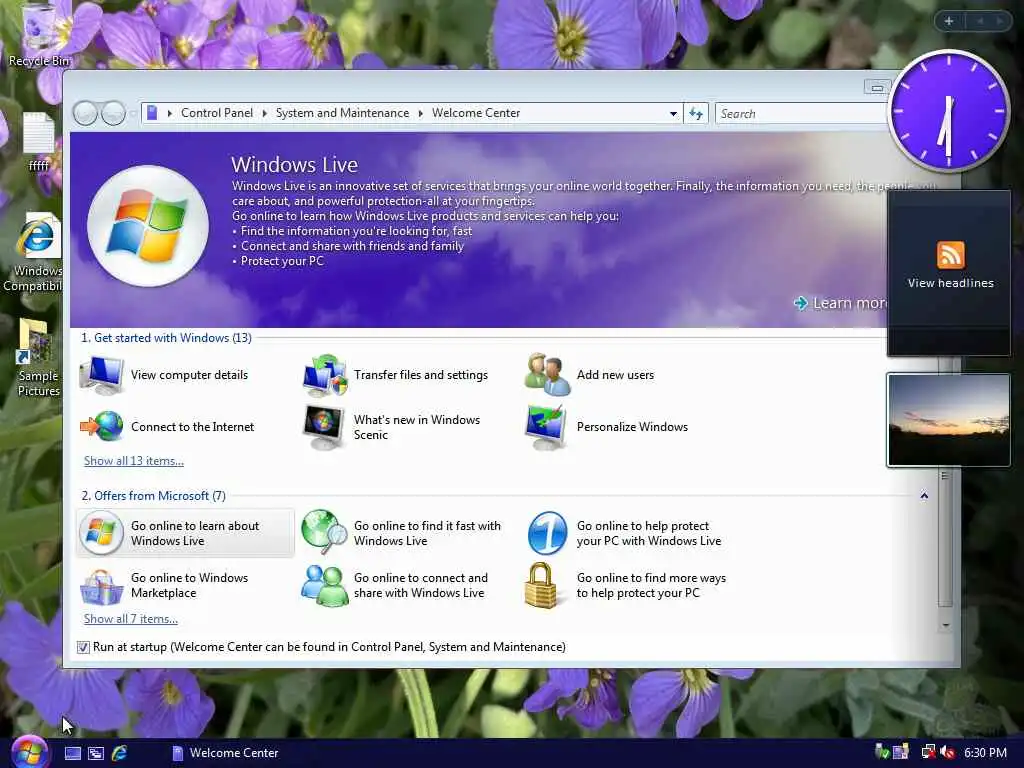Click the Welcome Center taskbar button
Viewport: 1024px width, 768px height.
tap(225, 753)
